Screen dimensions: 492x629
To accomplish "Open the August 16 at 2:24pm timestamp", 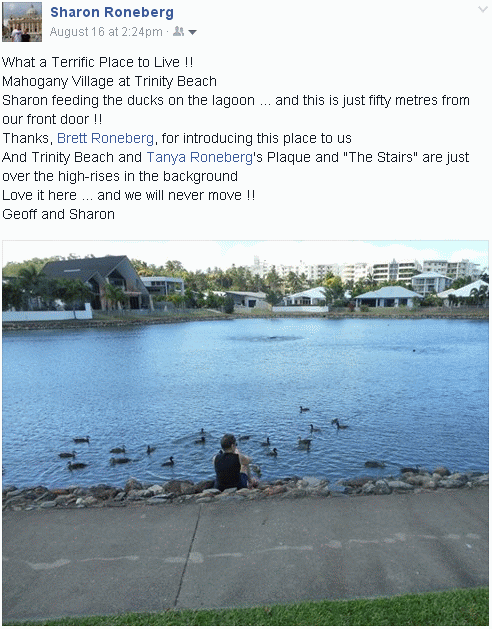I will [x=106, y=32].
